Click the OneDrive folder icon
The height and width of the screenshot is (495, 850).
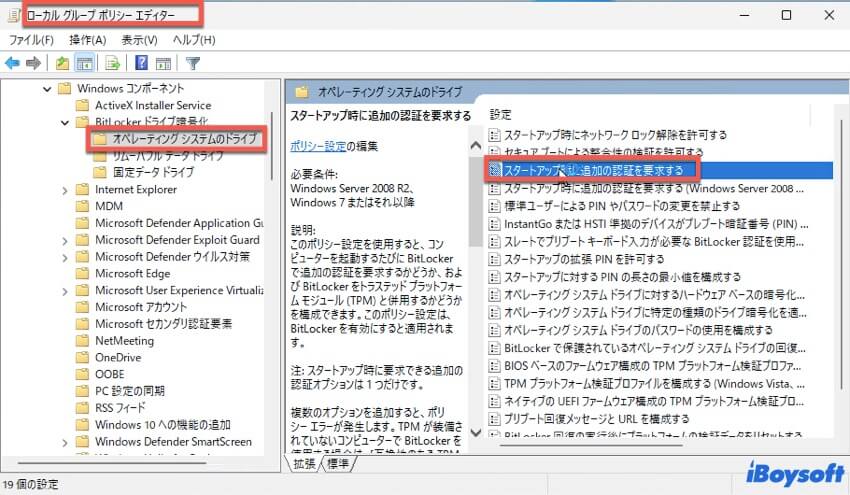[82, 357]
